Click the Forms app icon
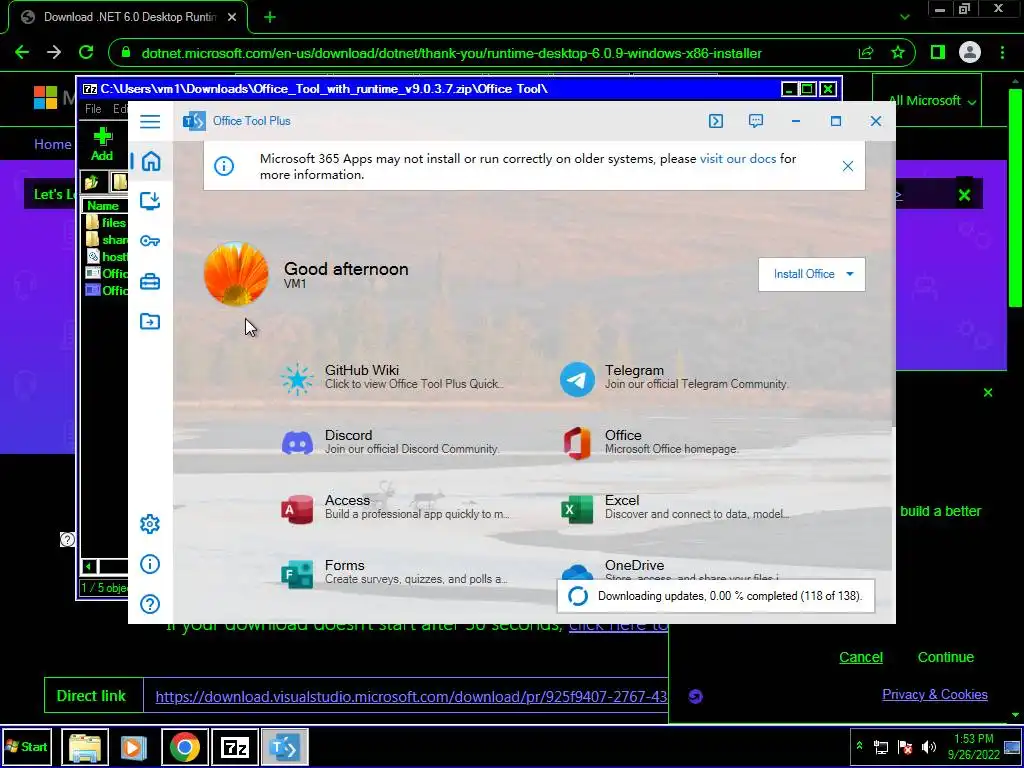Viewport: 1024px width, 768px height. 297,574
